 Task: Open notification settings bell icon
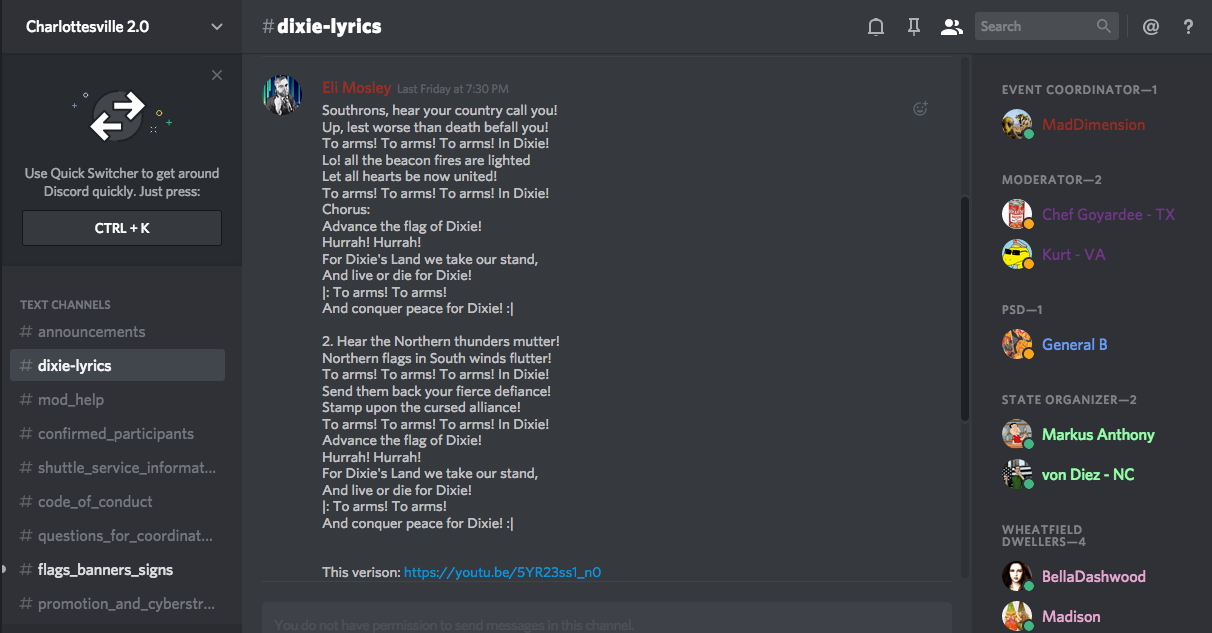(876, 27)
